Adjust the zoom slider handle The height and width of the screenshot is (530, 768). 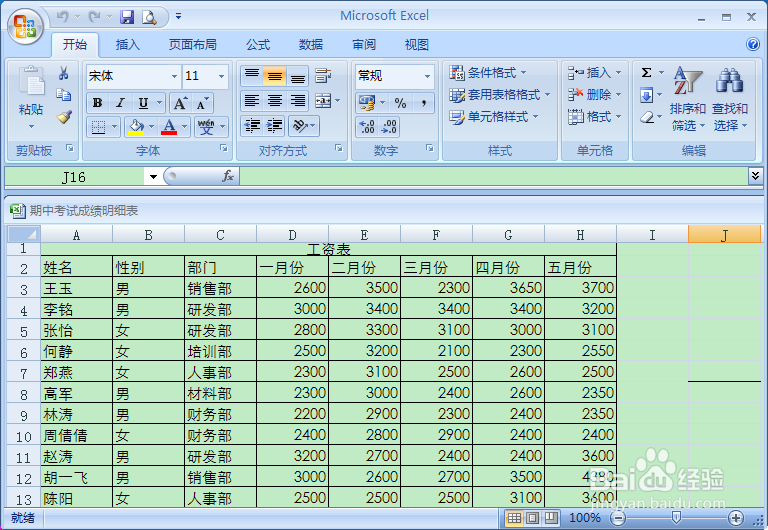[x=676, y=517]
